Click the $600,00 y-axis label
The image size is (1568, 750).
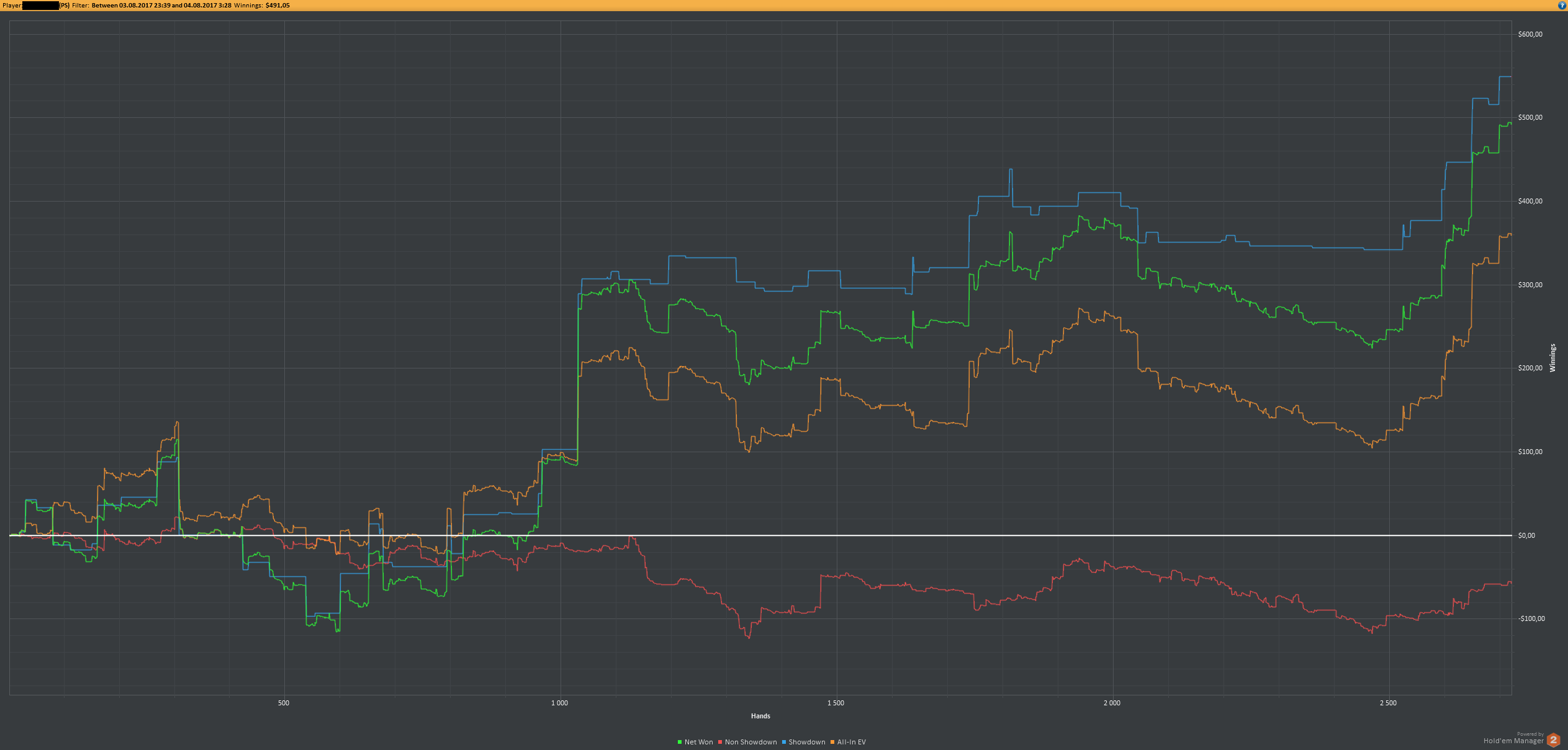pos(1530,34)
